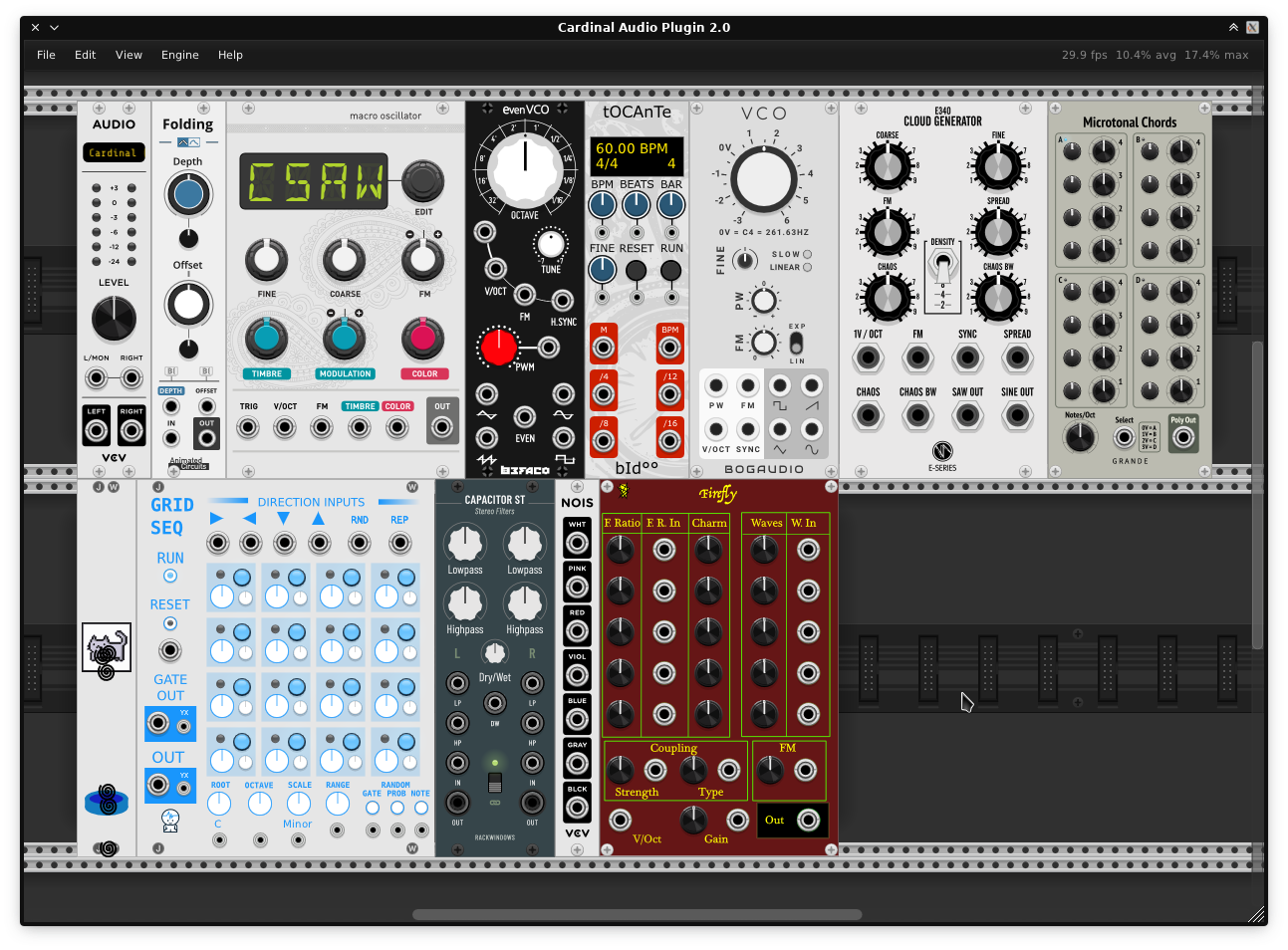
Task: Open the Help menu
Action: (230, 55)
